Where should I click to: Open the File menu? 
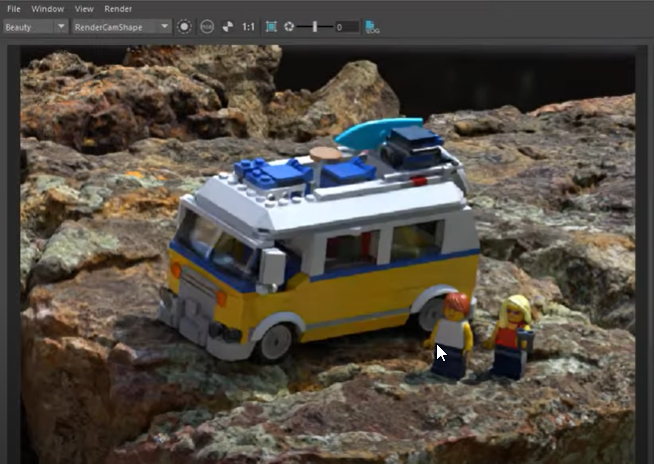click(x=13, y=9)
